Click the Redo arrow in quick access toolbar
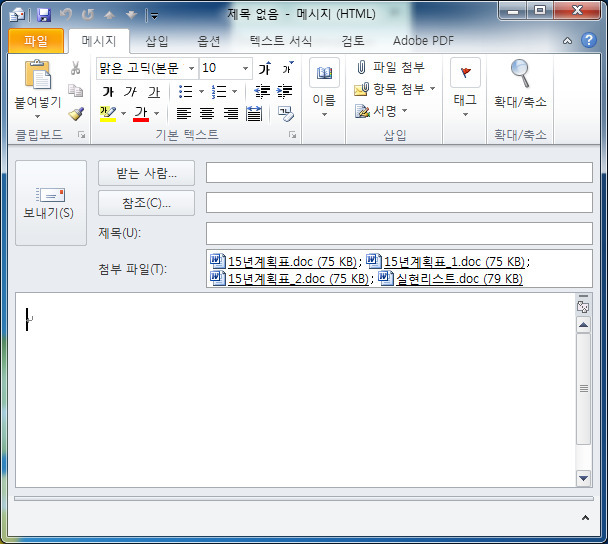 88,15
